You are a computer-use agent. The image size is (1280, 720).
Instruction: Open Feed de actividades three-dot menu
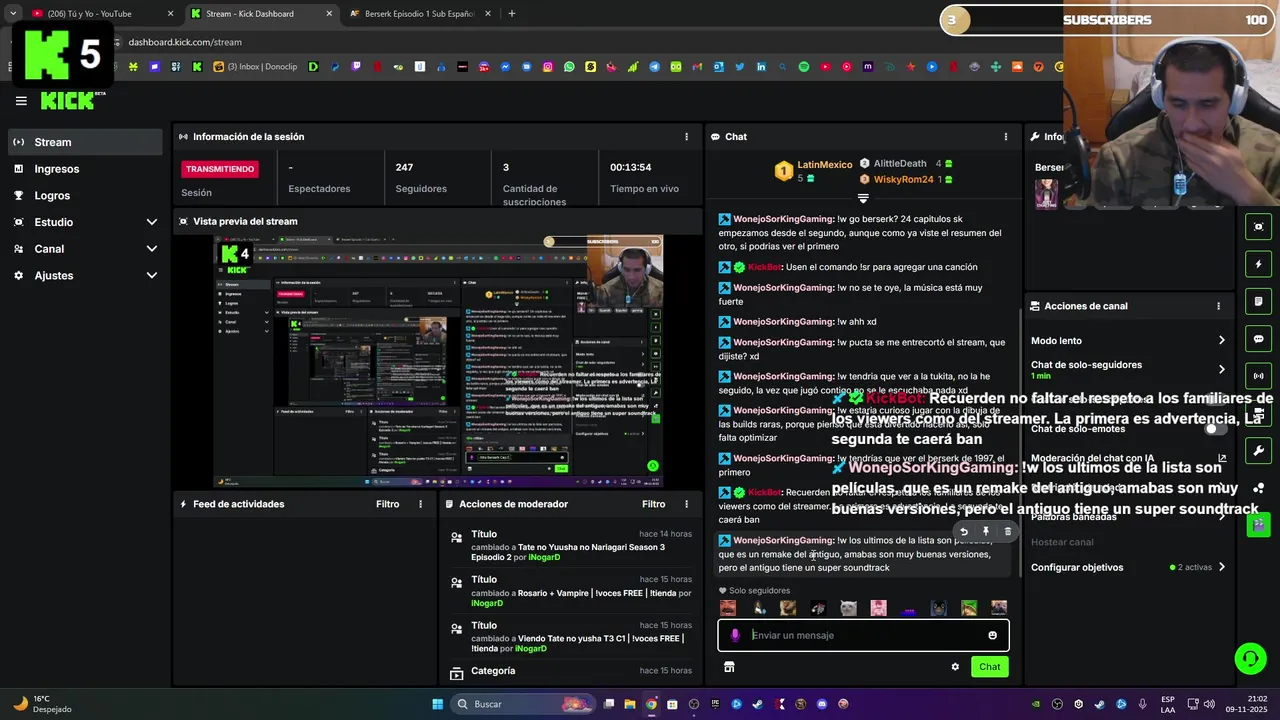[x=420, y=504]
